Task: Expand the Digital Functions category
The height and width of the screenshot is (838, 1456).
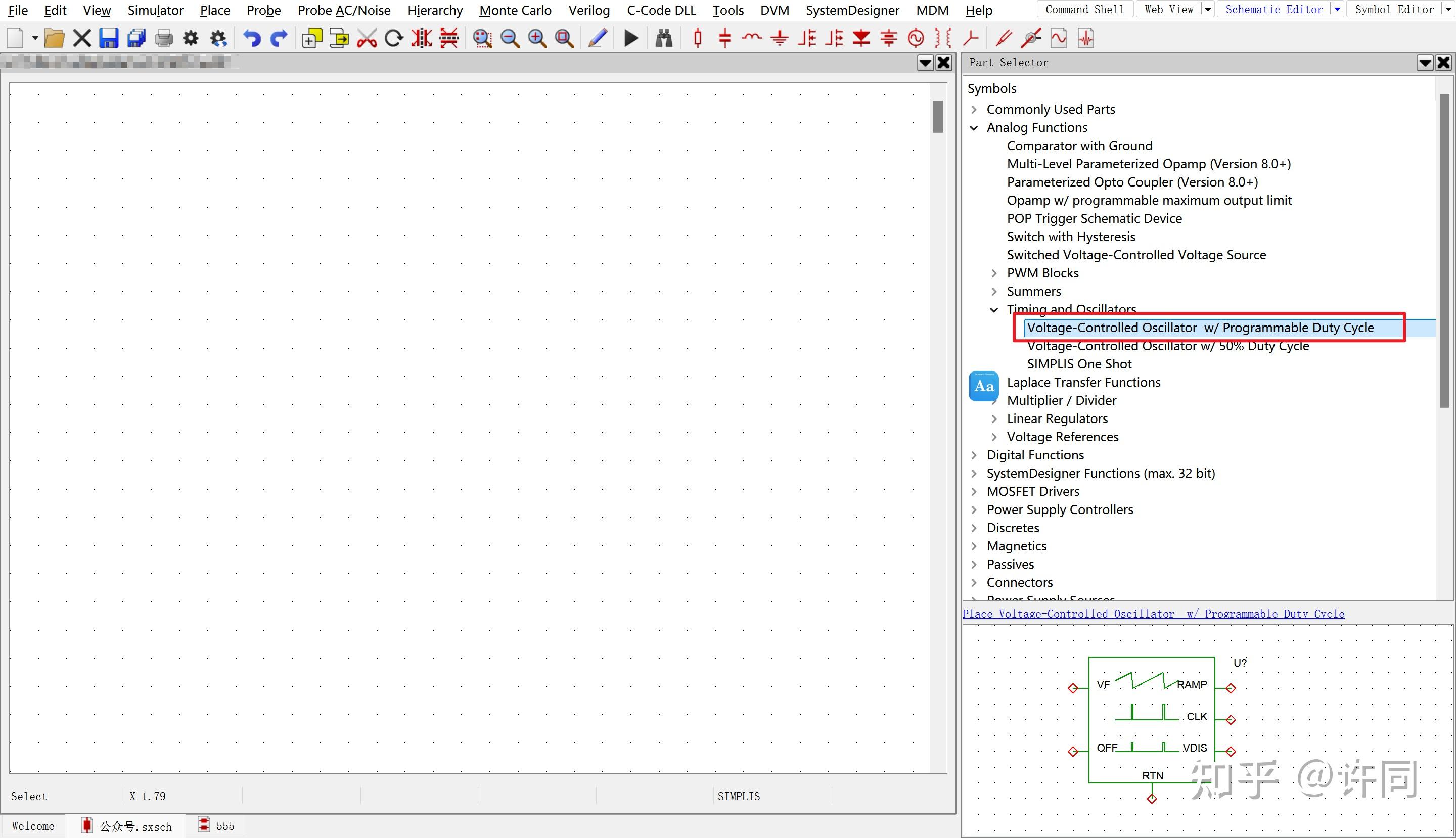Action: [x=974, y=455]
